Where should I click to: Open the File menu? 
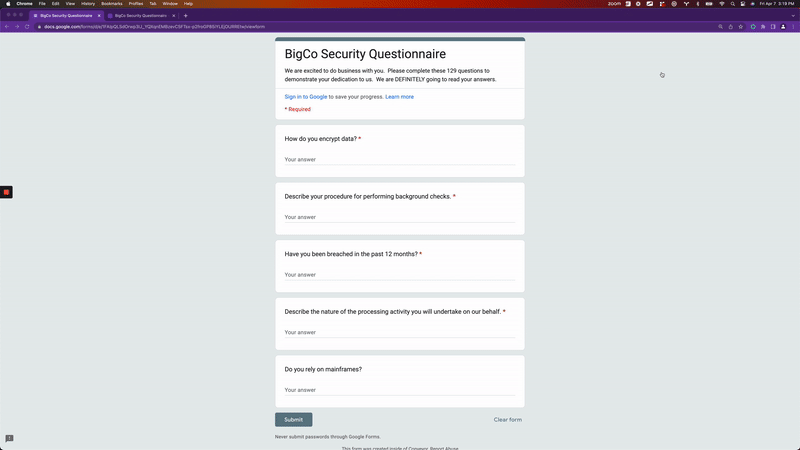pos(42,4)
